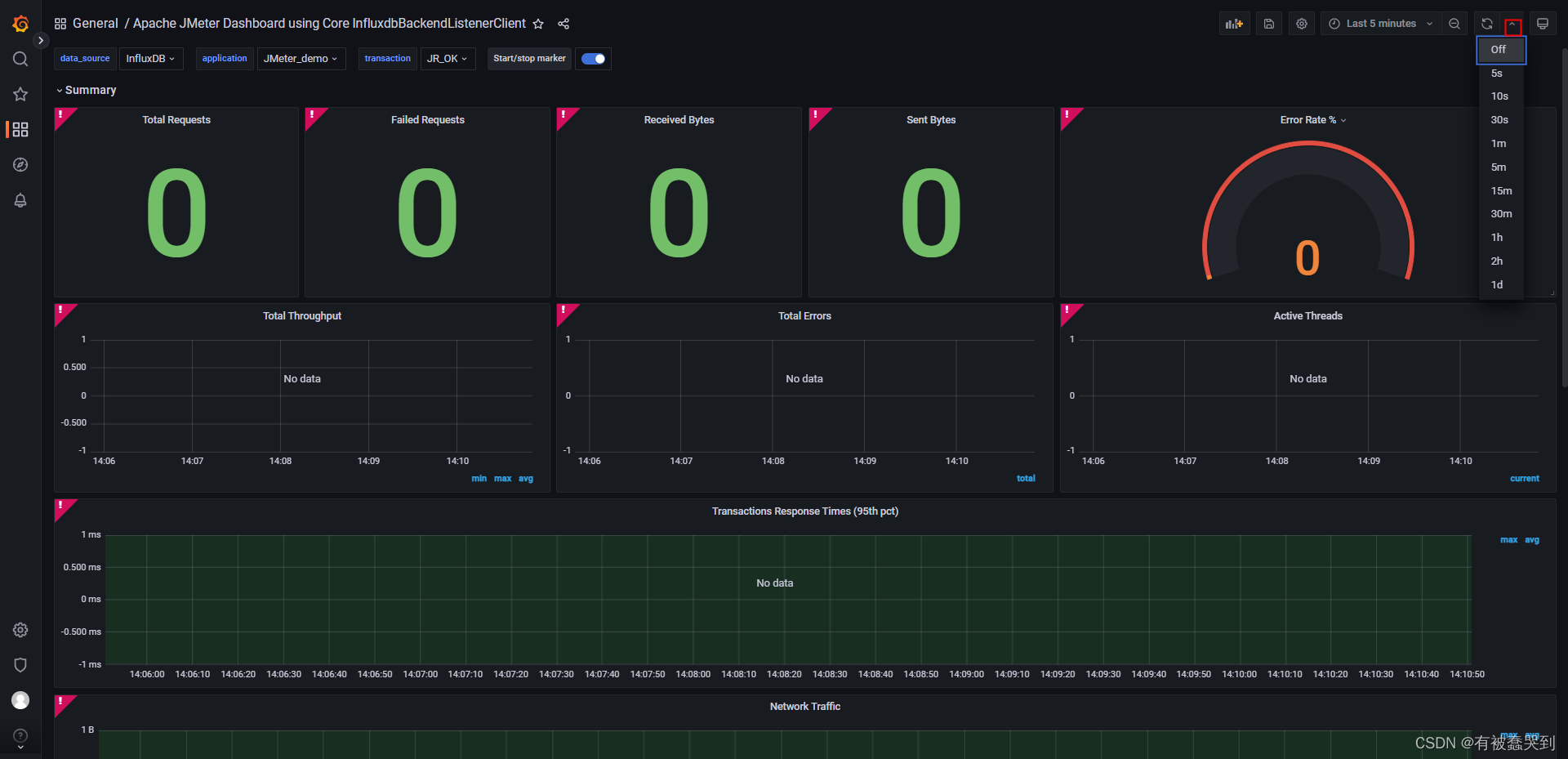Screen dimensions: 1568x759
Task: Choose the 1d auto-refresh option
Action: tap(1501, 285)
